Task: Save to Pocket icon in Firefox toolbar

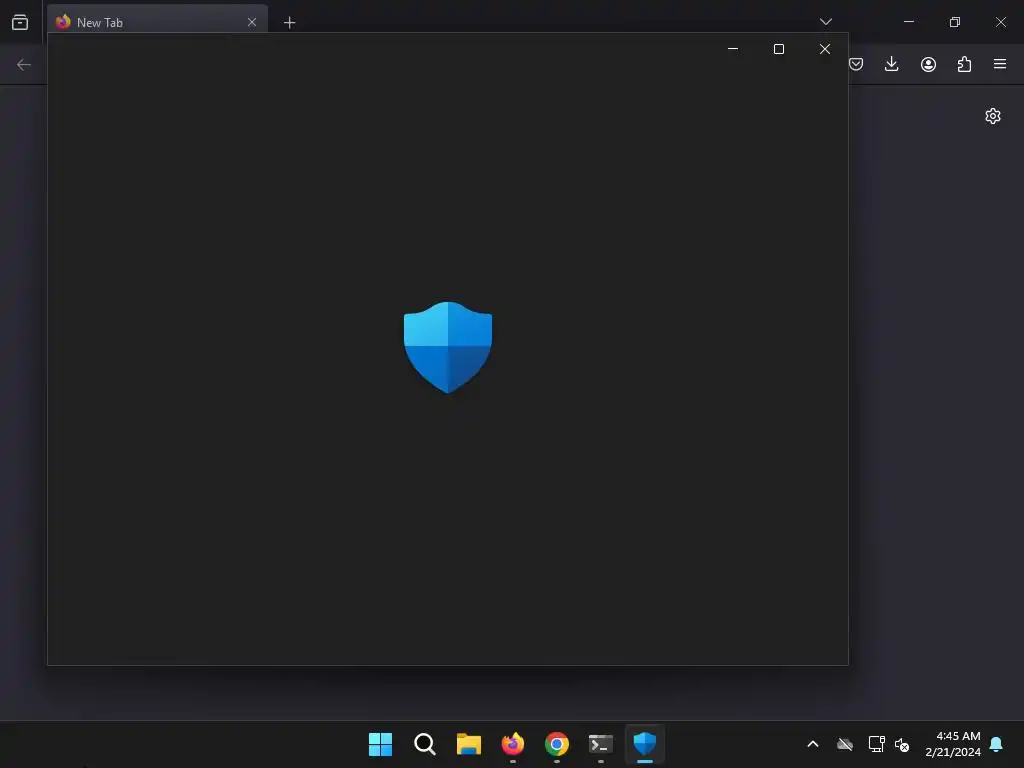Action: click(x=856, y=64)
